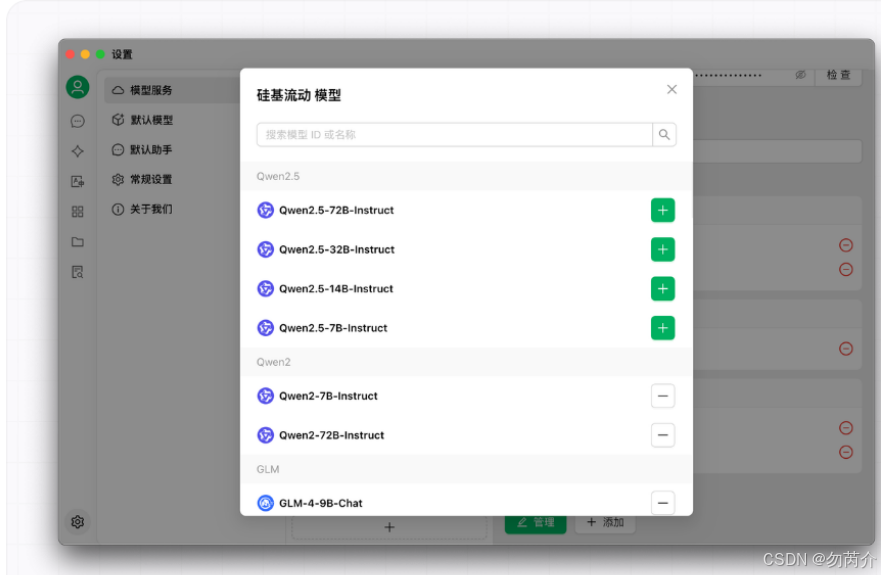Click the Qwen2.5-14B-Instruct model icon

point(265,289)
